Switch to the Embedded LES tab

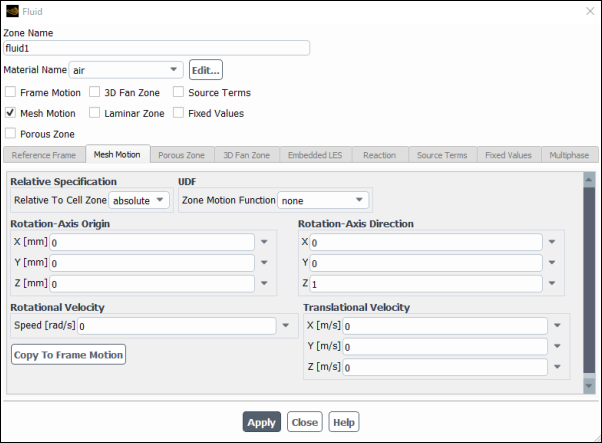click(315, 155)
